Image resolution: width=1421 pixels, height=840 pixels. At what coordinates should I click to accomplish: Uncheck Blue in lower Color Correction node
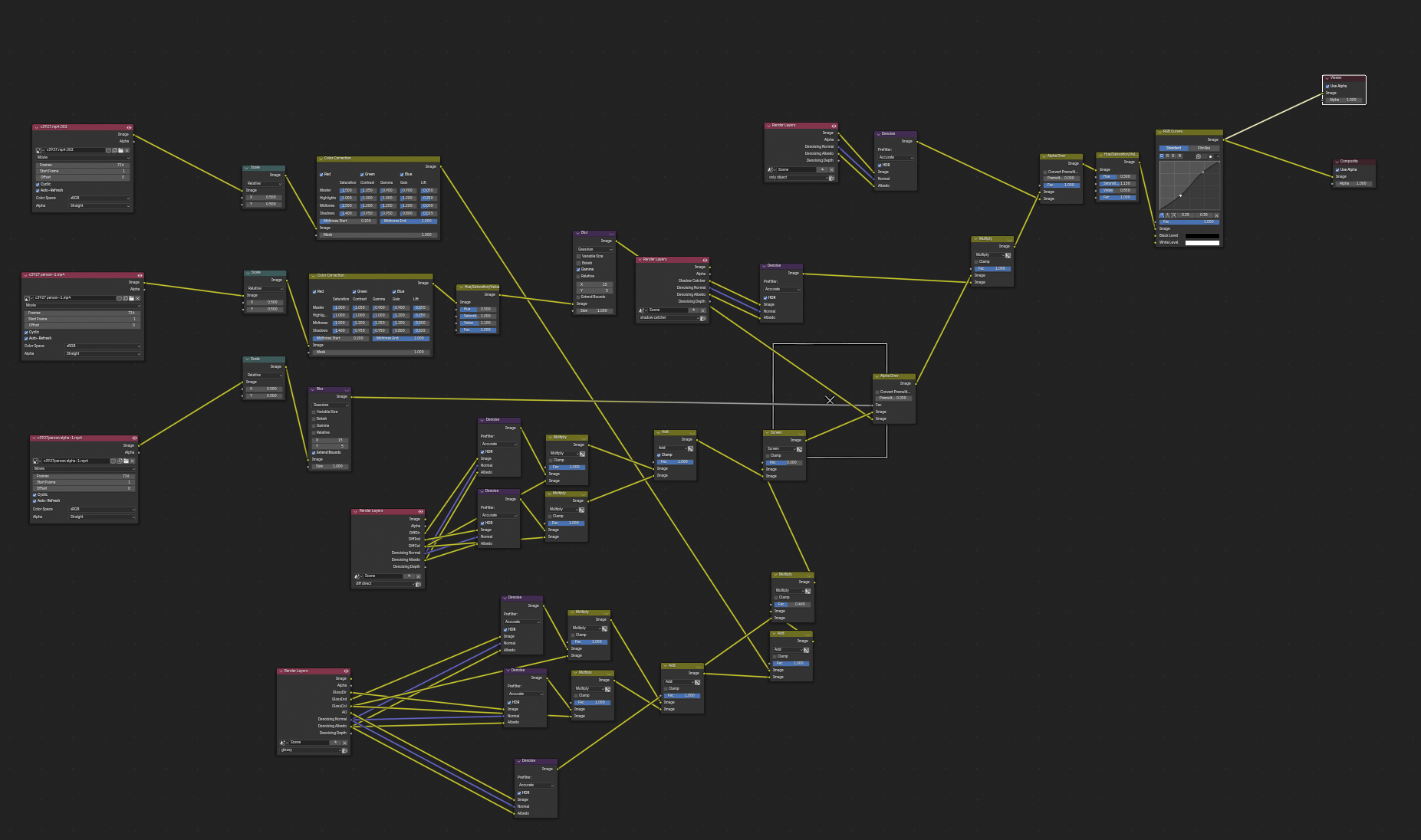click(x=394, y=292)
